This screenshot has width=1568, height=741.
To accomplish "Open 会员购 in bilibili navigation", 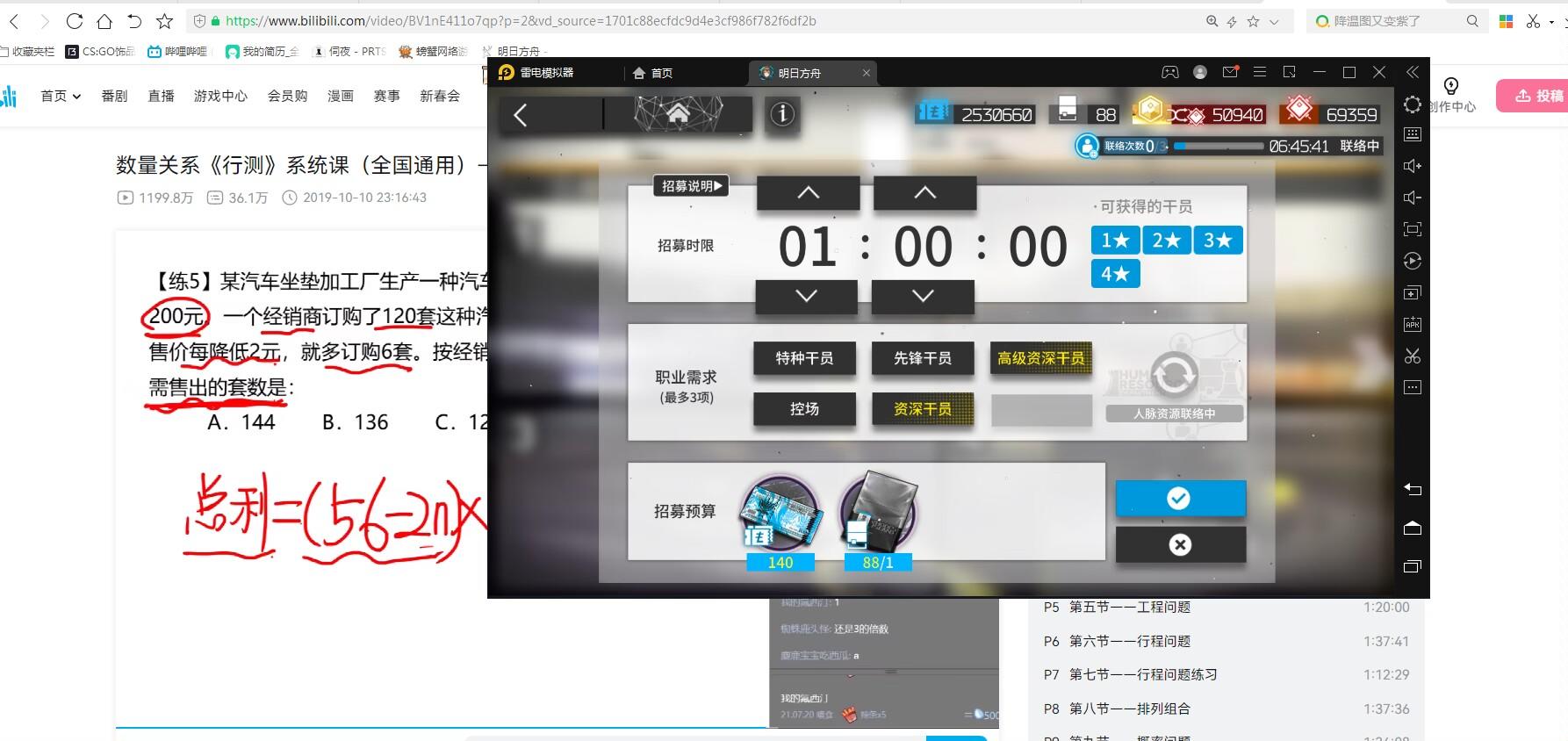I will [287, 96].
